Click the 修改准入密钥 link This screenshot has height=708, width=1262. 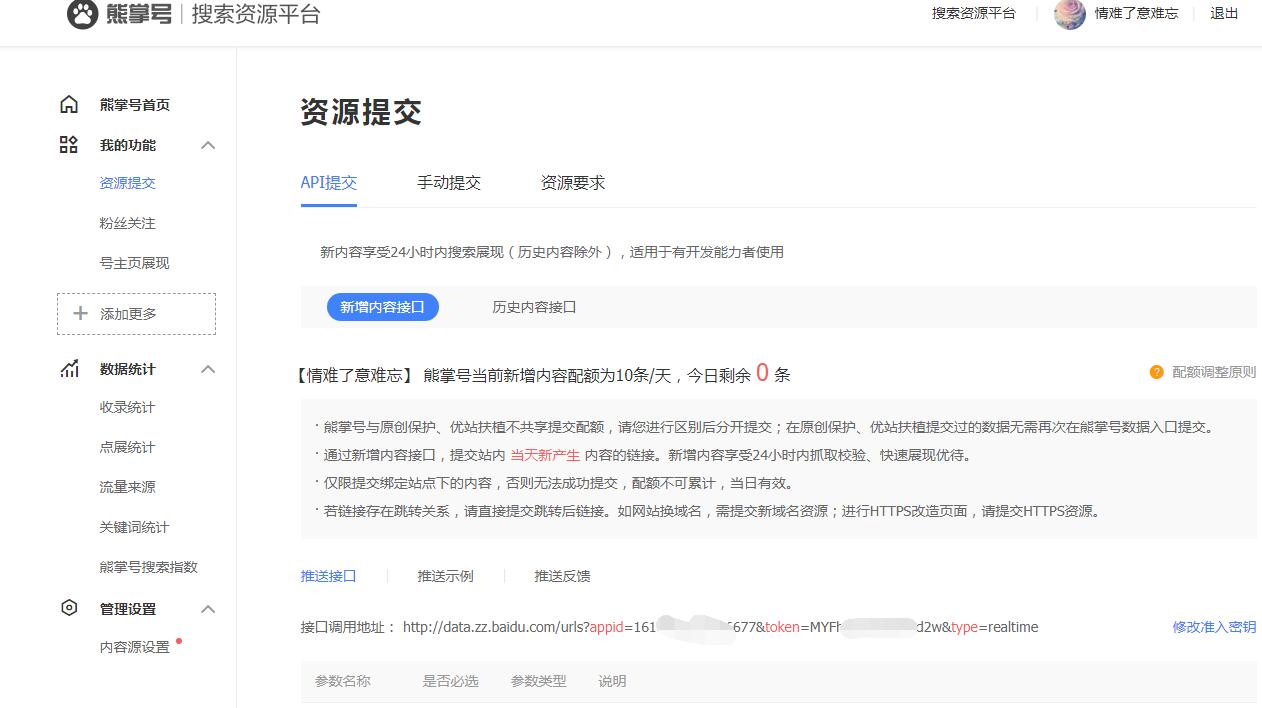[1214, 627]
